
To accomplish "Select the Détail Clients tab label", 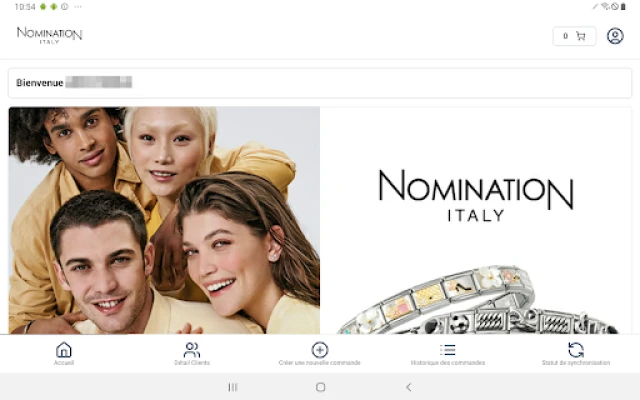I will tap(192, 362).
